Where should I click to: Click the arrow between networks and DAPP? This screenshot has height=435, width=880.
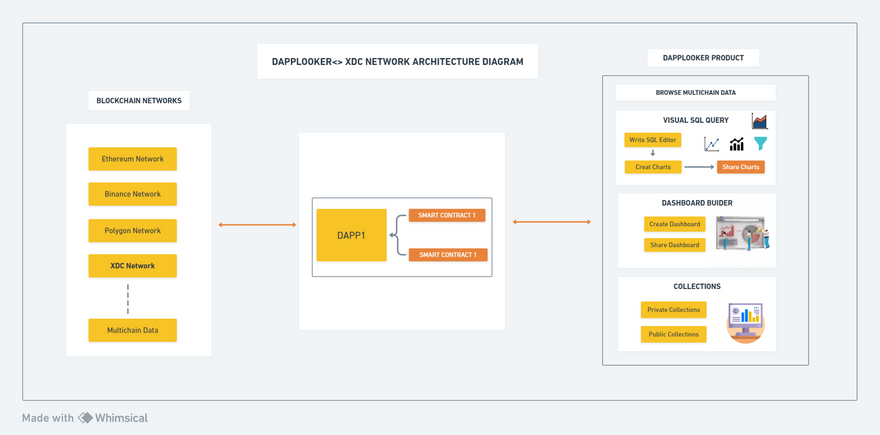(x=257, y=225)
